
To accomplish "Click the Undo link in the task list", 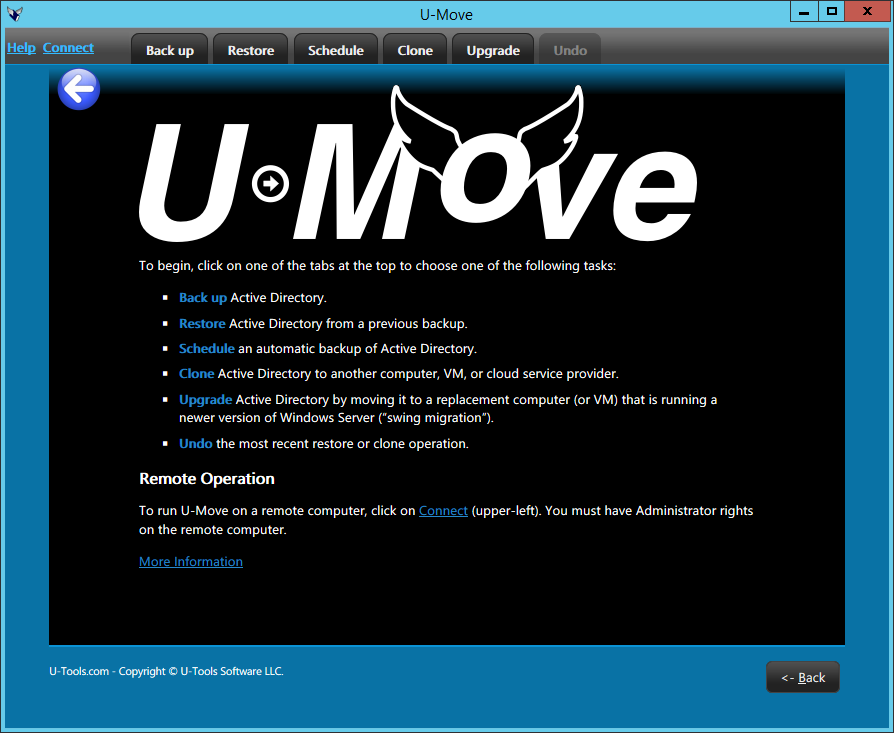I will point(196,443).
